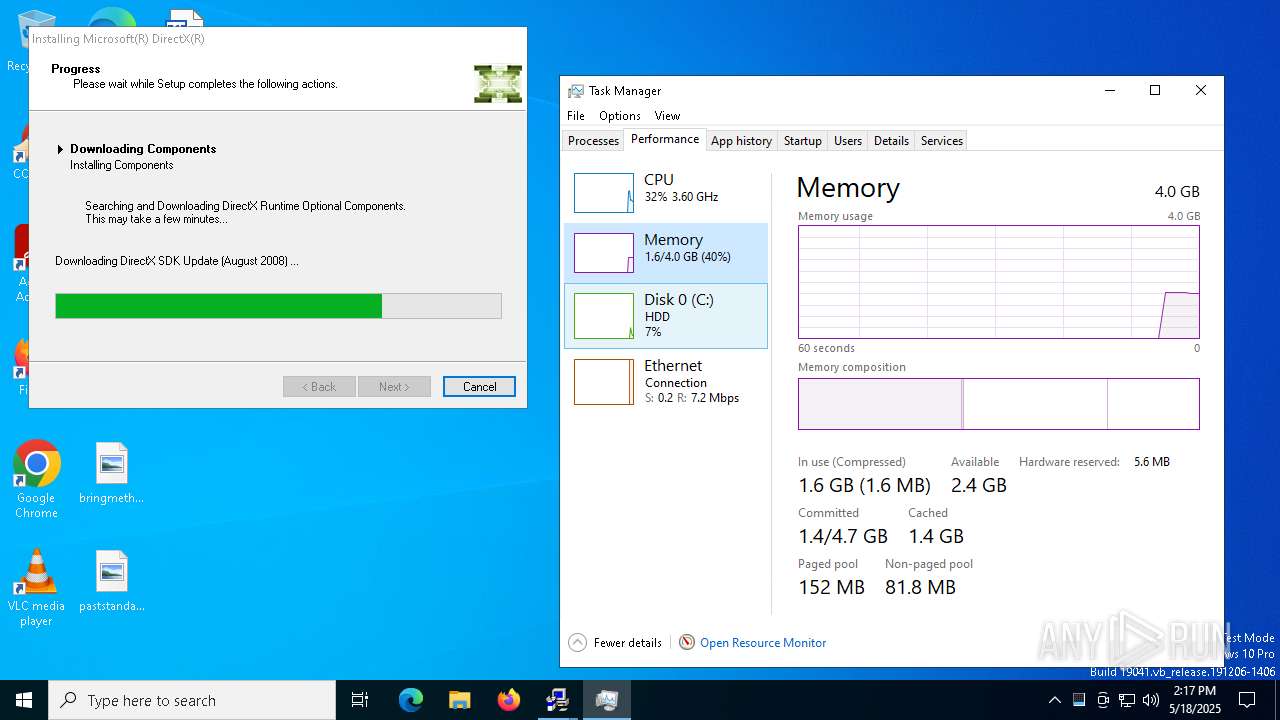Cancel the DirectX installation
This screenshot has width=1280, height=720.
[x=479, y=387]
